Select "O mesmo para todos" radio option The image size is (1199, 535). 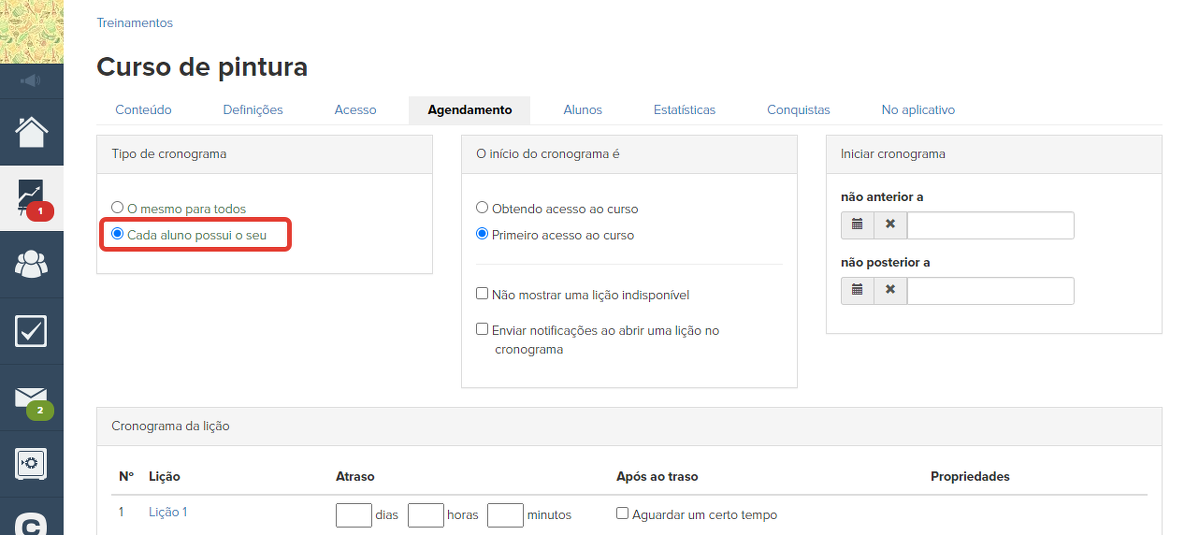pyautogui.click(x=118, y=208)
